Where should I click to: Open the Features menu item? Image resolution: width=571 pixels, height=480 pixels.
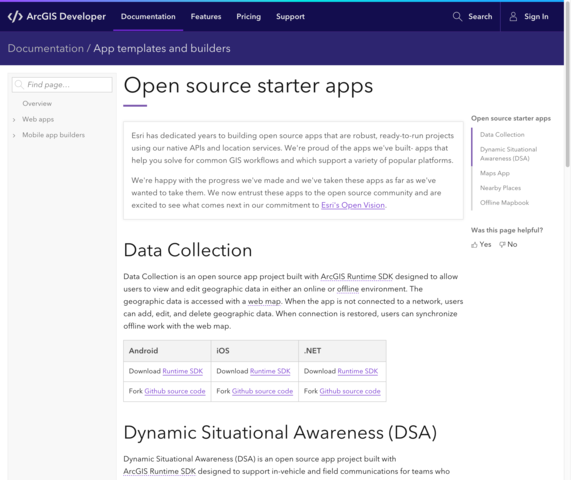(206, 16)
